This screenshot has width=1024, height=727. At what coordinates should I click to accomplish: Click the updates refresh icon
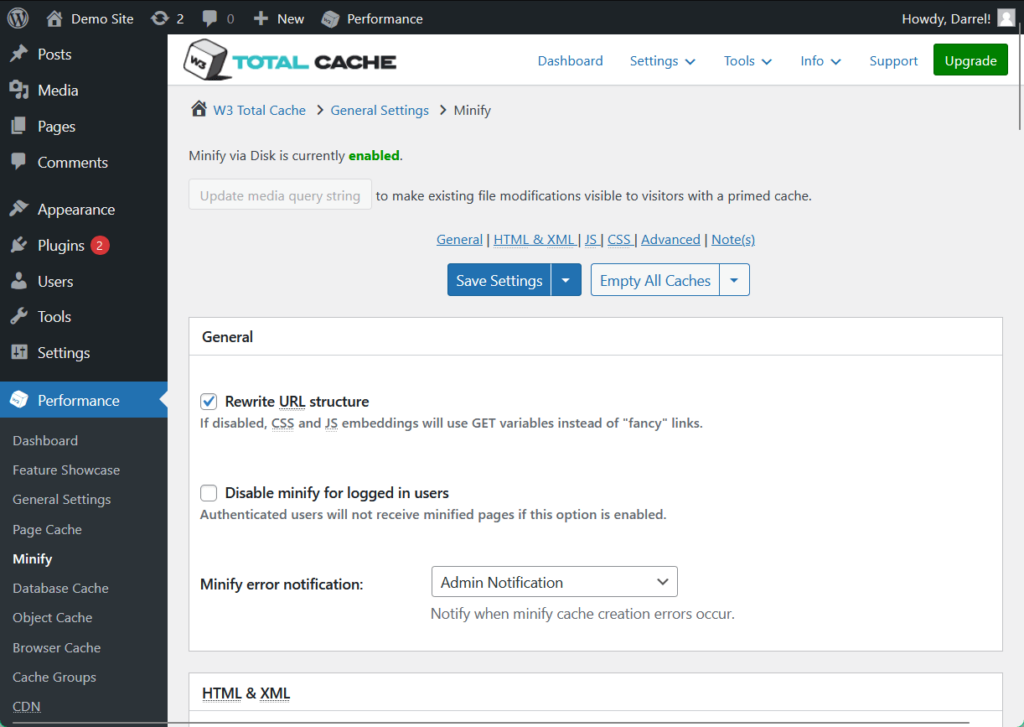tap(159, 18)
